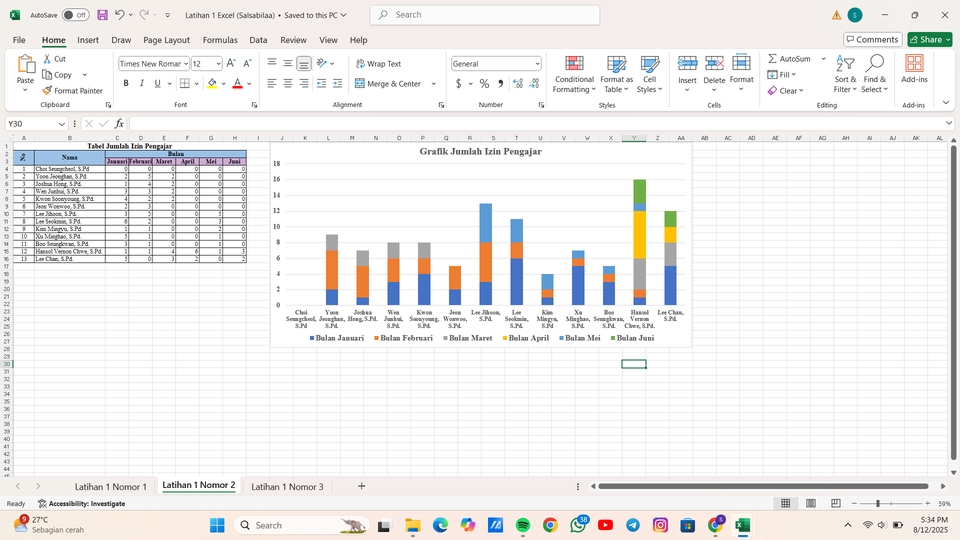The height and width of the screenshot is (540, 960).
Task: Open the font size dropdown
Action: pos(218,64)
